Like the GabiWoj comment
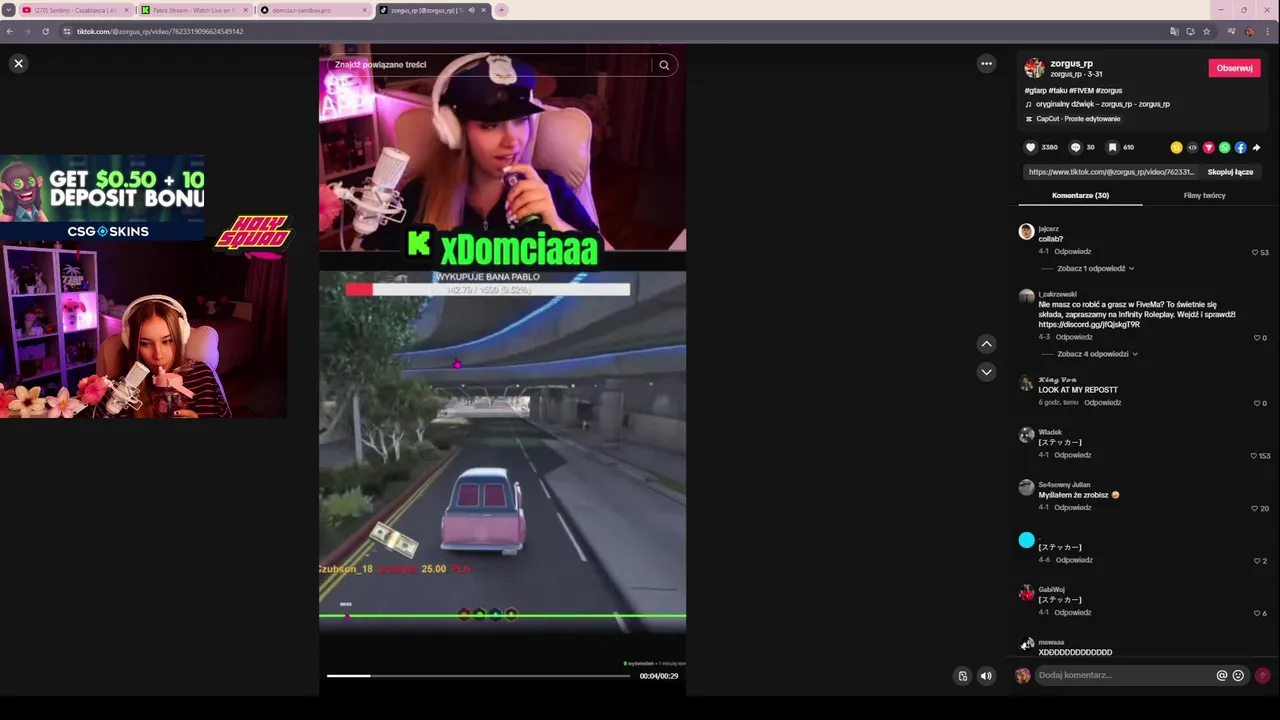Screen dimensions: 1280x720 [x=1257, y=613]
